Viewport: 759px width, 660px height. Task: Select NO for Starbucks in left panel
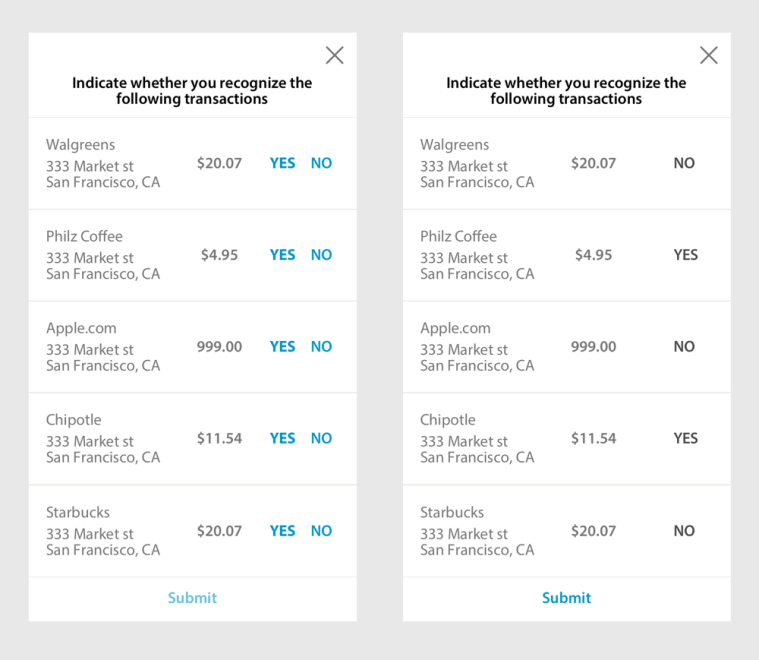321,531
